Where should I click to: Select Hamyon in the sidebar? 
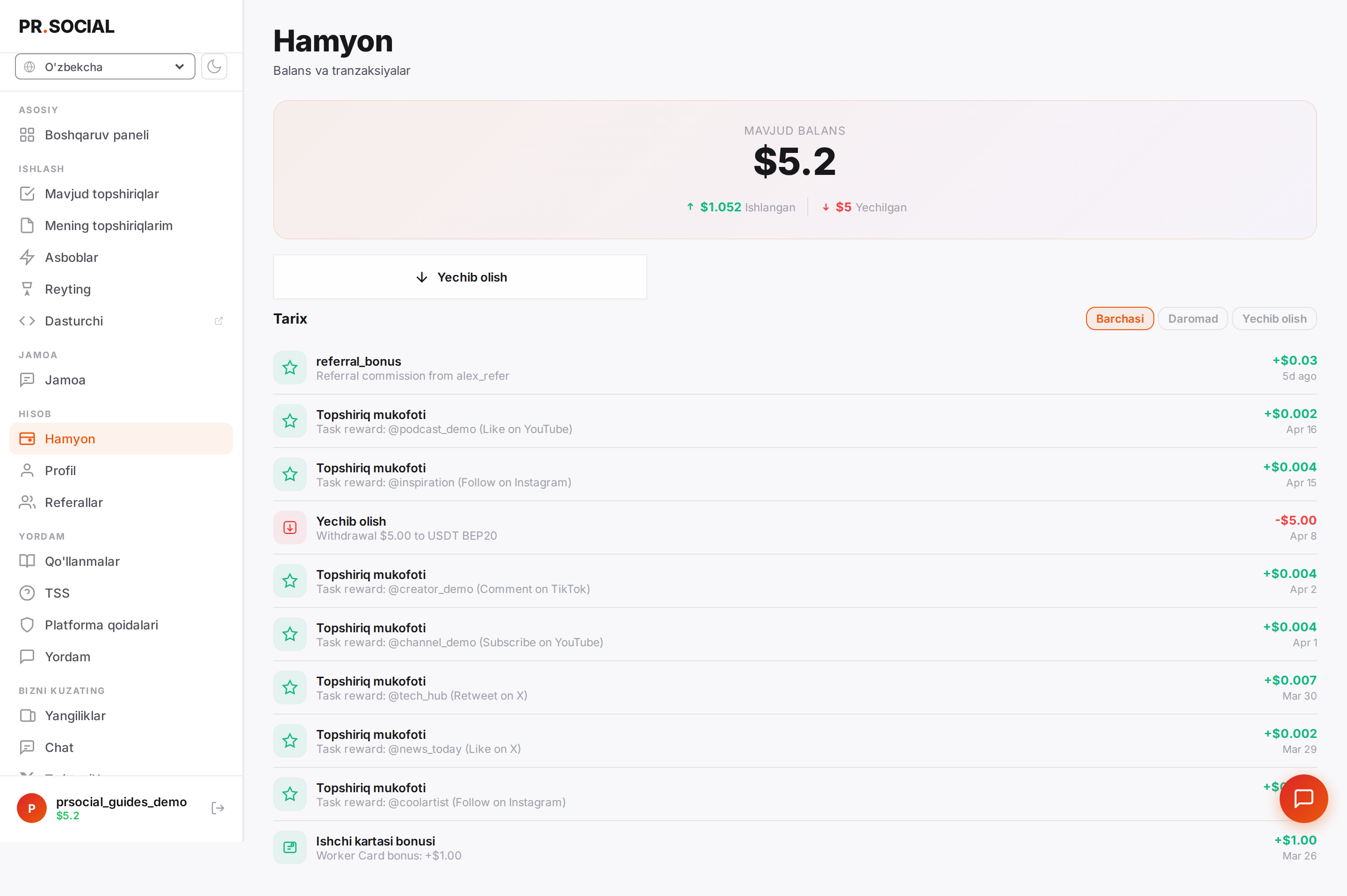point(121,439)
